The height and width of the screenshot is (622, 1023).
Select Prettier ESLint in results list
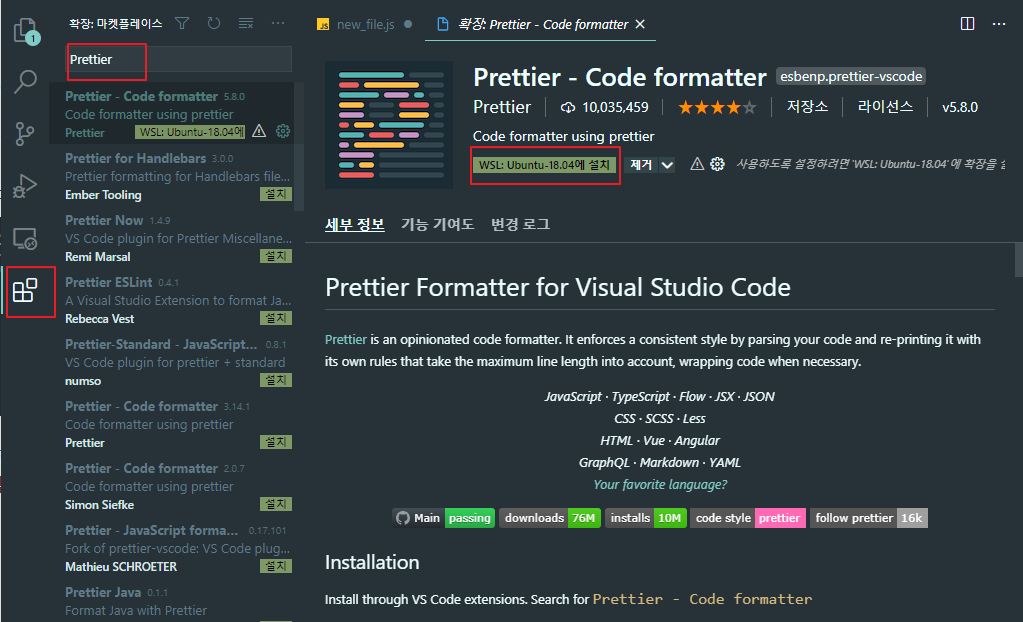coord(174,300)
